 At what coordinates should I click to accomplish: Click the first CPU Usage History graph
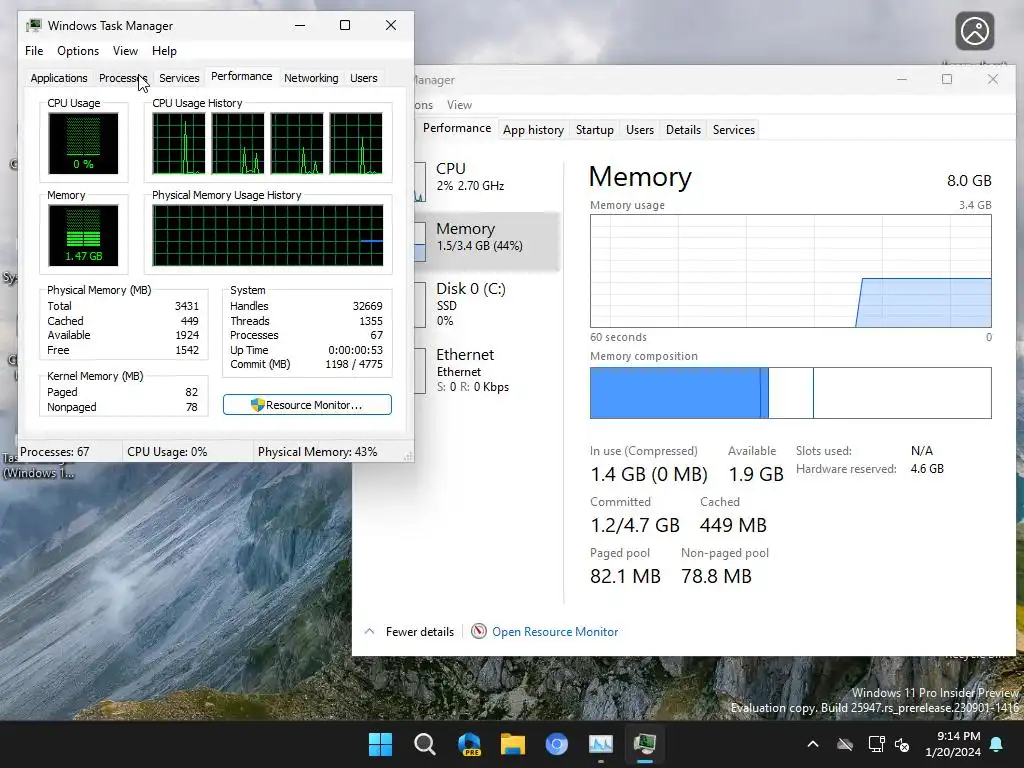pos(178,143)
